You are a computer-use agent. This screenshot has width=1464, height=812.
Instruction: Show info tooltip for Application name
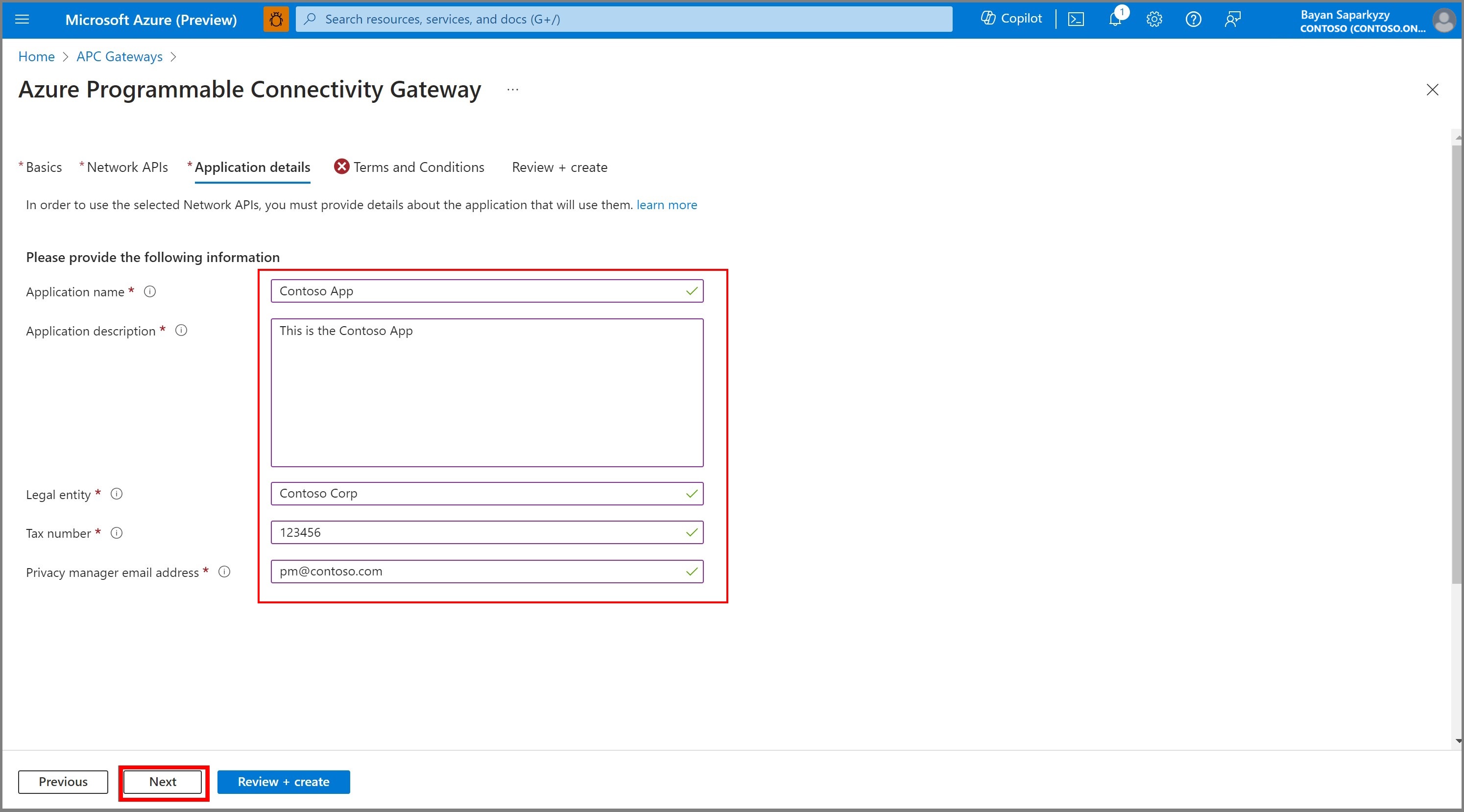(150, 291)
